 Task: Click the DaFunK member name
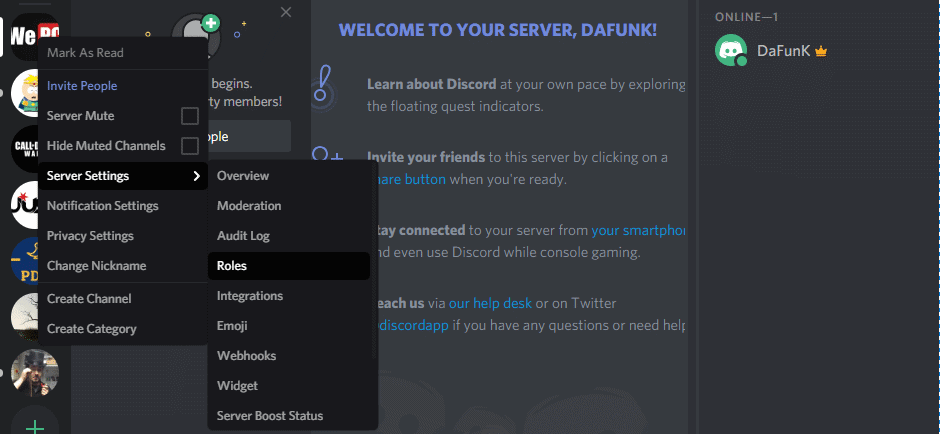point(784,51)
